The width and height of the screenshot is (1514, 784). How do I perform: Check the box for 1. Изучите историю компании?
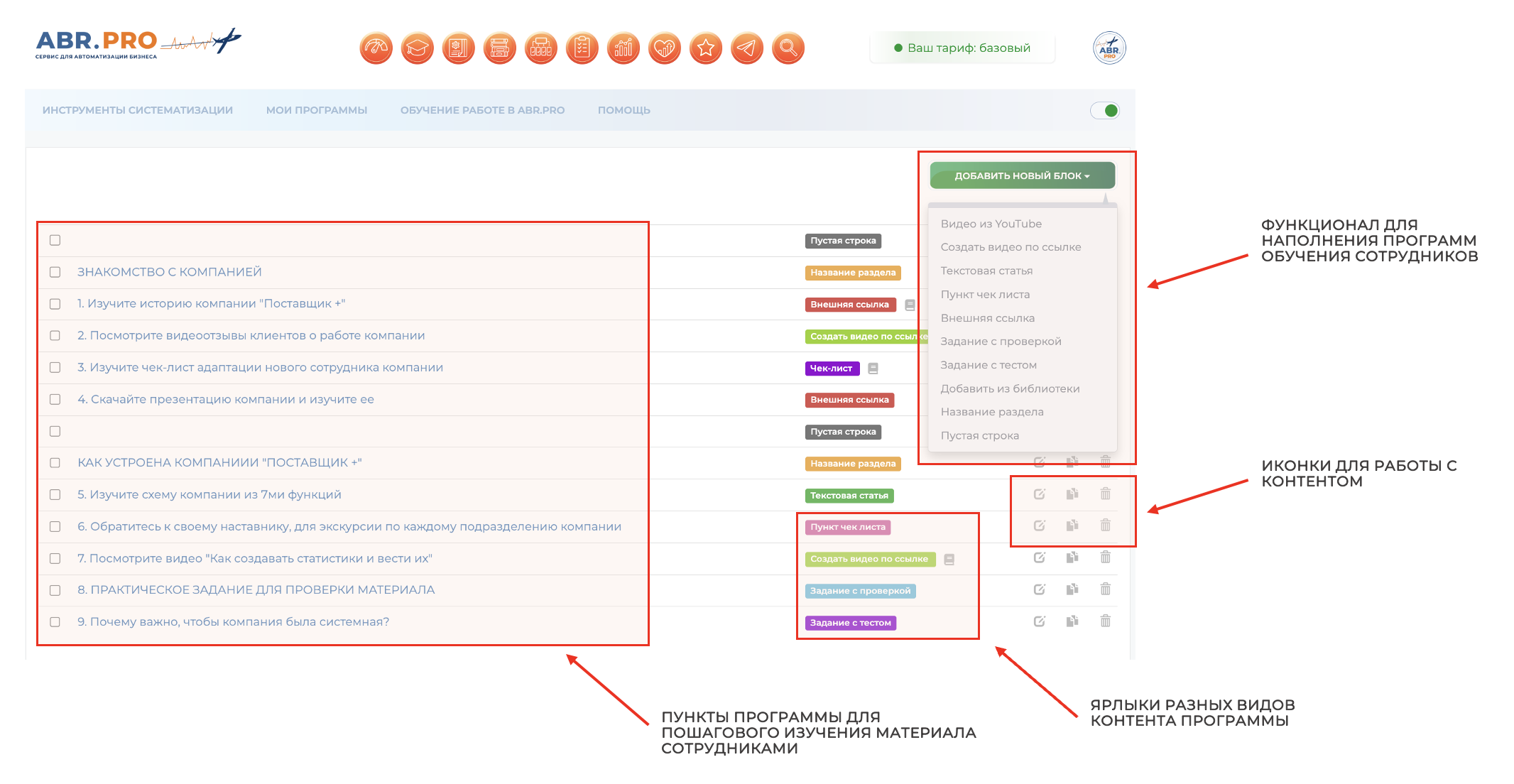[55, 304]
